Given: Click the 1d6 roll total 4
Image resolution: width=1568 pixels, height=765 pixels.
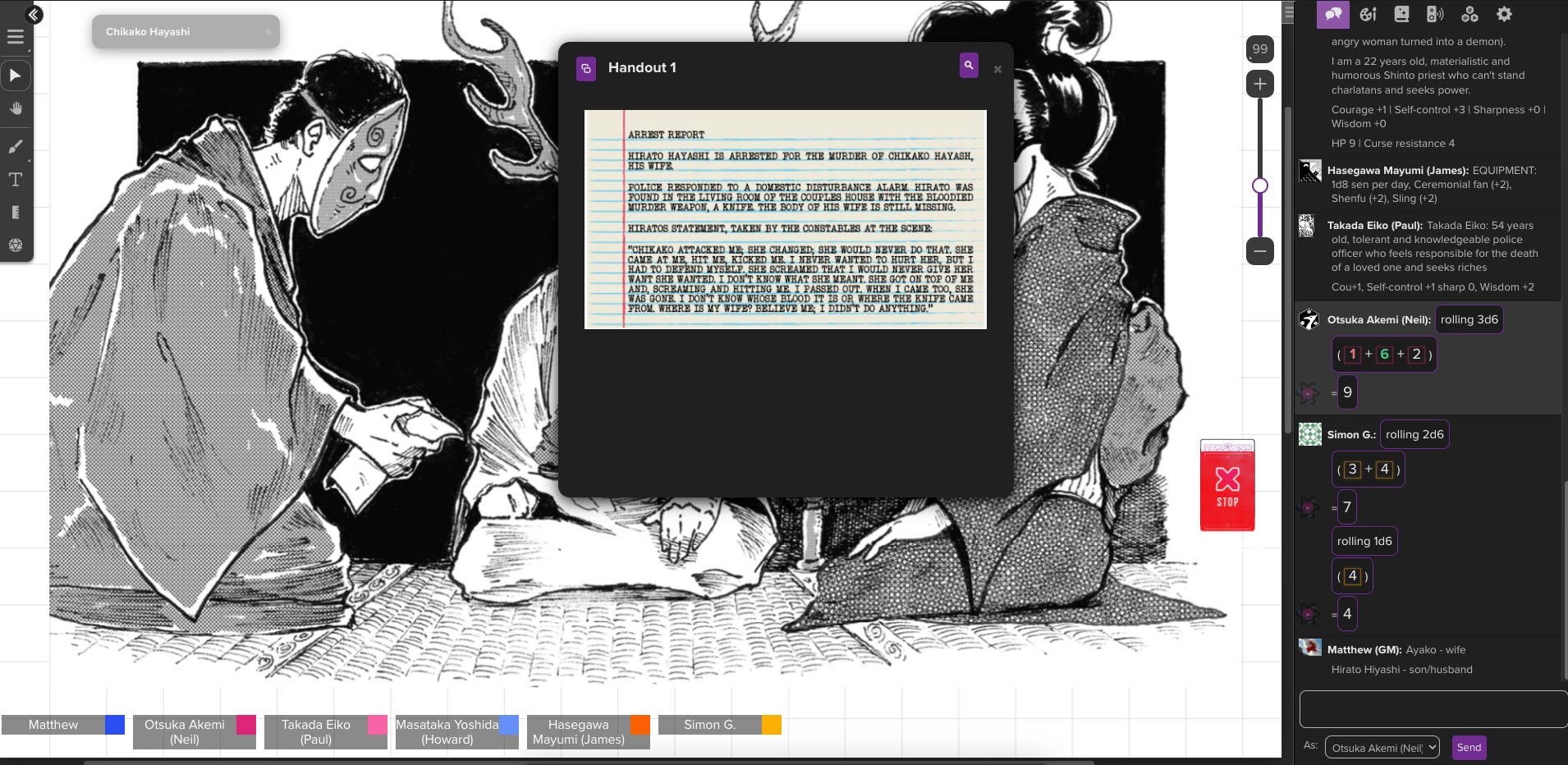Looking at the screenshot, I should tap(1346, 614).
